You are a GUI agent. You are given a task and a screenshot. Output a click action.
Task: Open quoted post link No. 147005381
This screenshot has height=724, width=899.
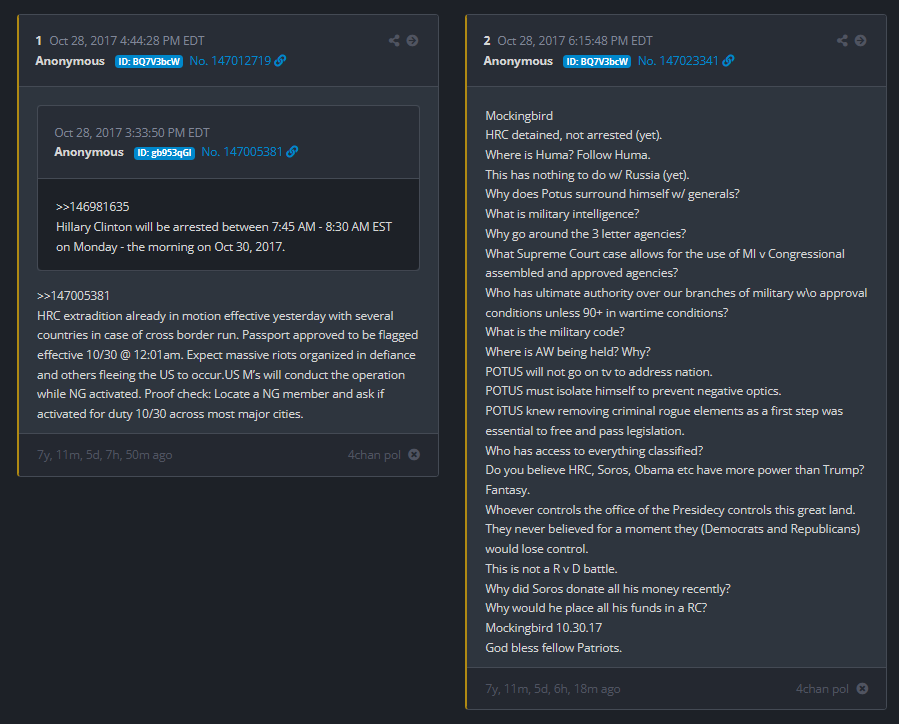tap(241, 152)
